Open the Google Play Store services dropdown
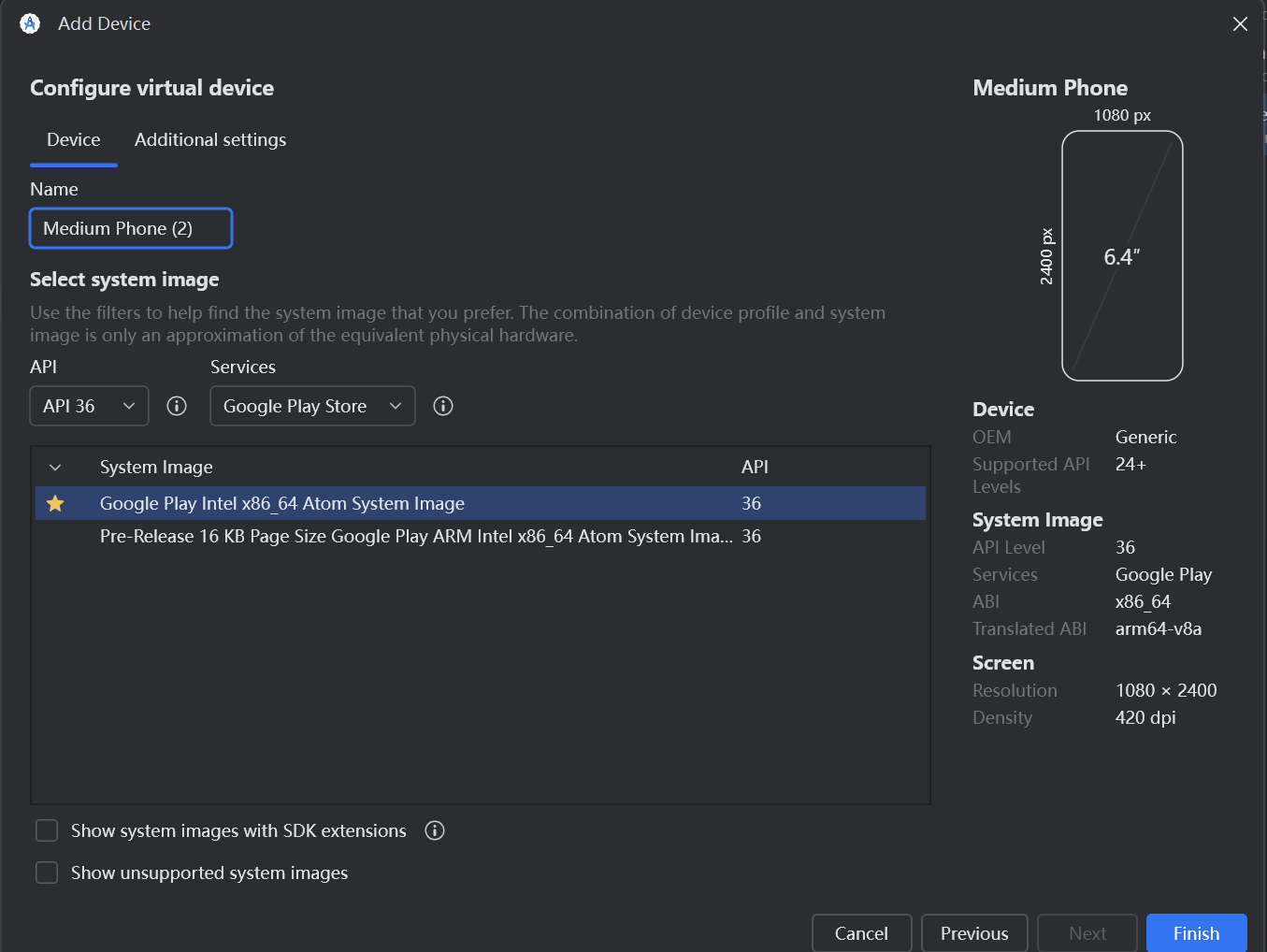The height and width of the screenshot is (952, 1267). [312, 406]
